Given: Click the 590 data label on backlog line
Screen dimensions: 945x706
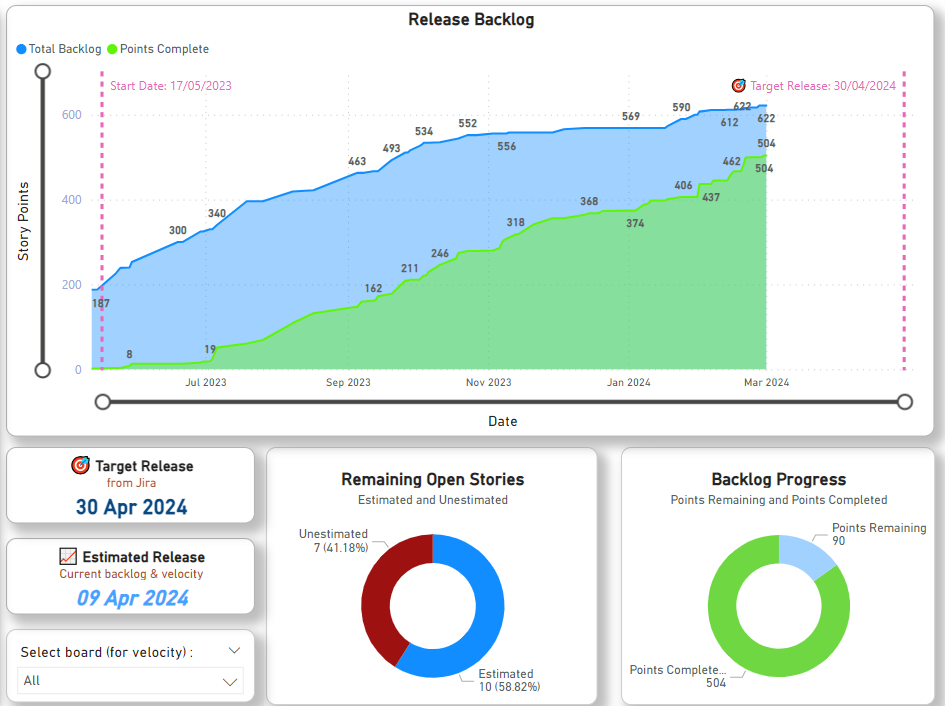Looking at the screenshot, I should coord(682,107).
